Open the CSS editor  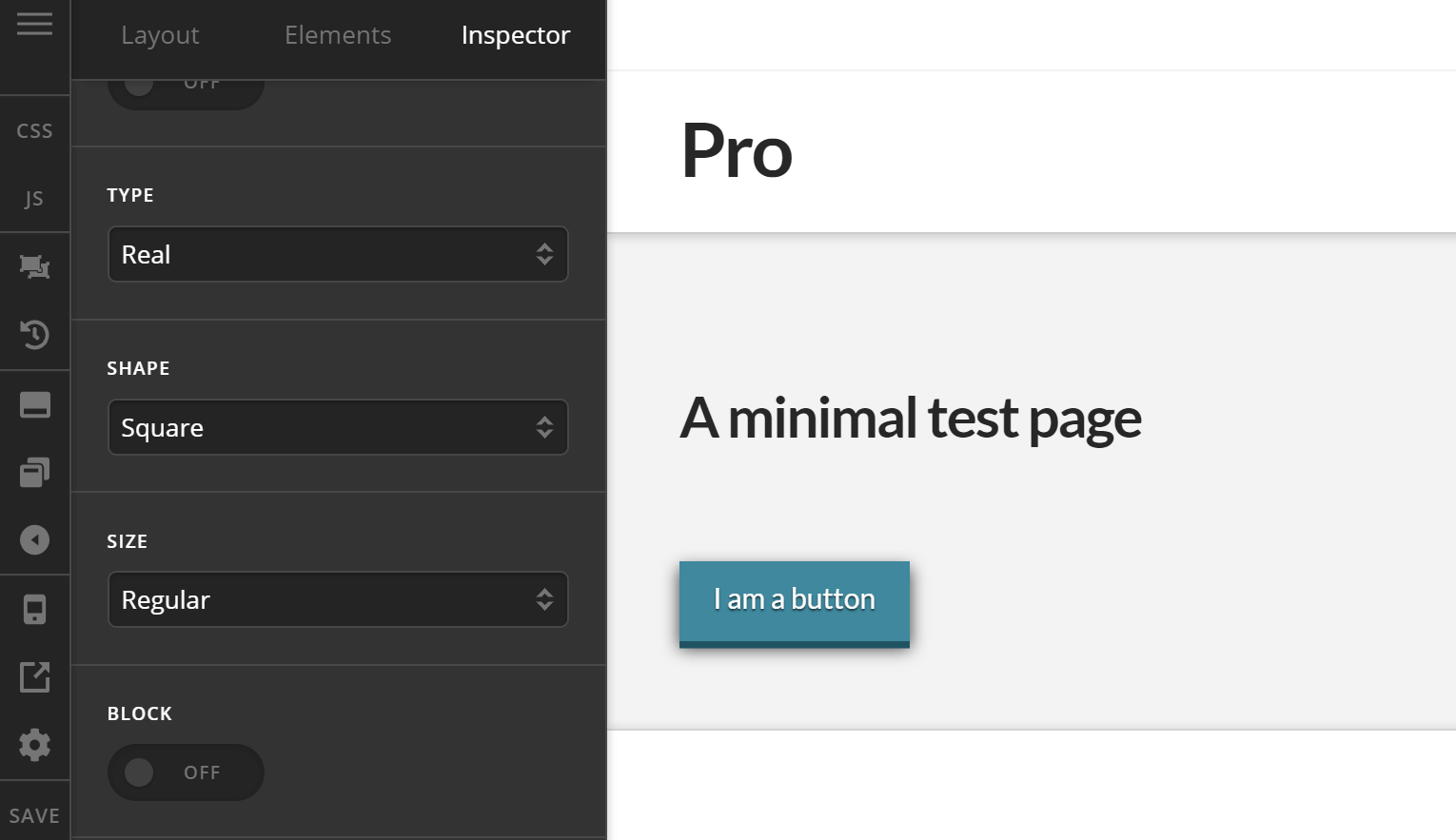click(x=34, y=130)
